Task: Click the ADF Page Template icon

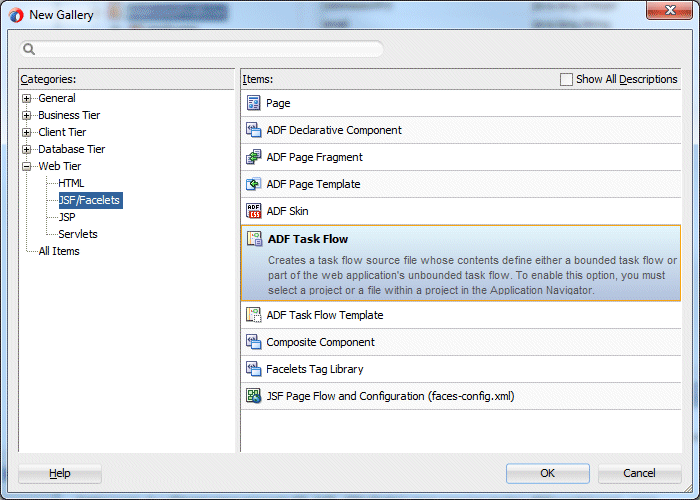Action: tap(254, 184)
